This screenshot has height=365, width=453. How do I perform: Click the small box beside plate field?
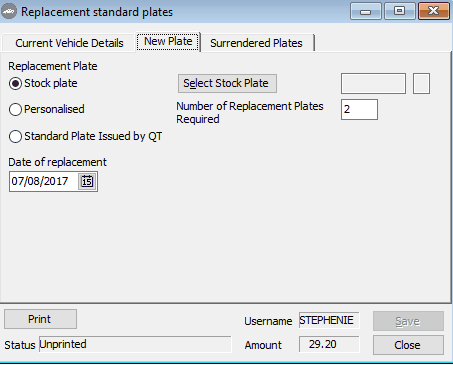click(x=421, y=84)
